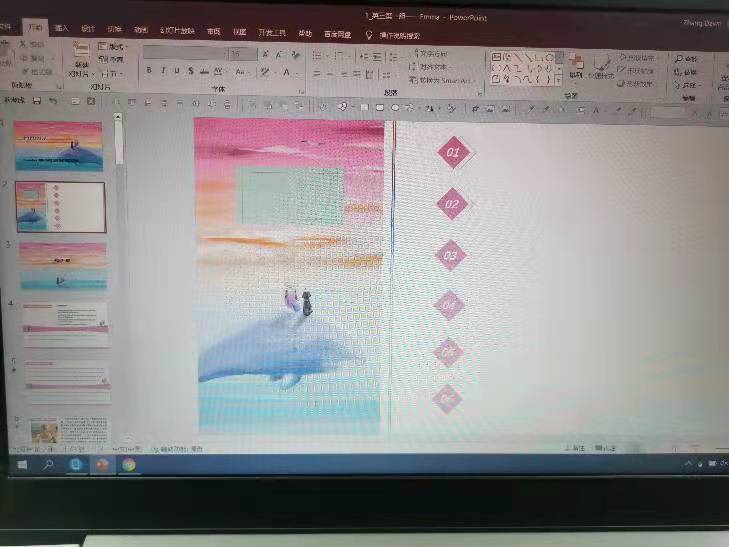Open the Section dropdown in Slides group
The image size is (729, 547).
click(112, 73)
